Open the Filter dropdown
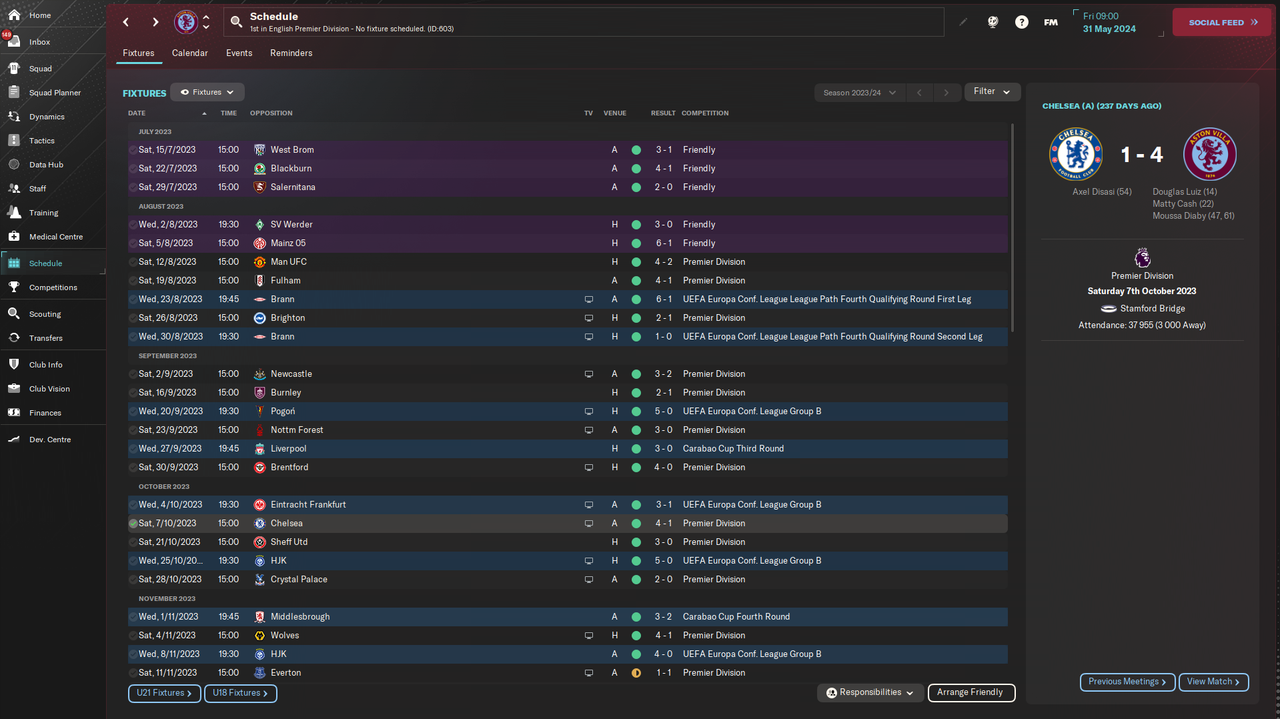1280x719 pixels. point(992,92)
